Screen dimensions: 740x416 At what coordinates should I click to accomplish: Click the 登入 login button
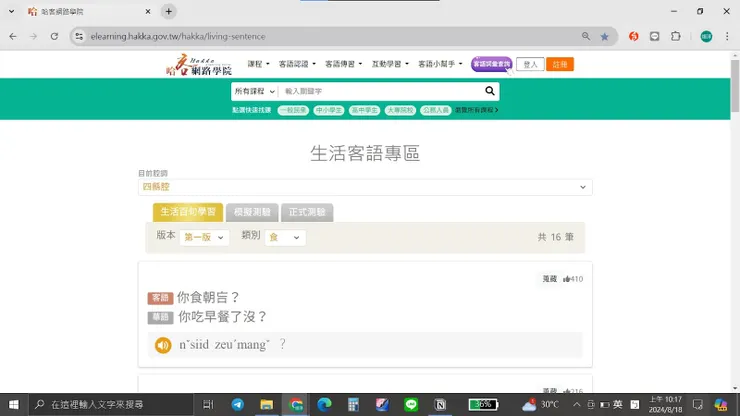click(x=530, y=64)
